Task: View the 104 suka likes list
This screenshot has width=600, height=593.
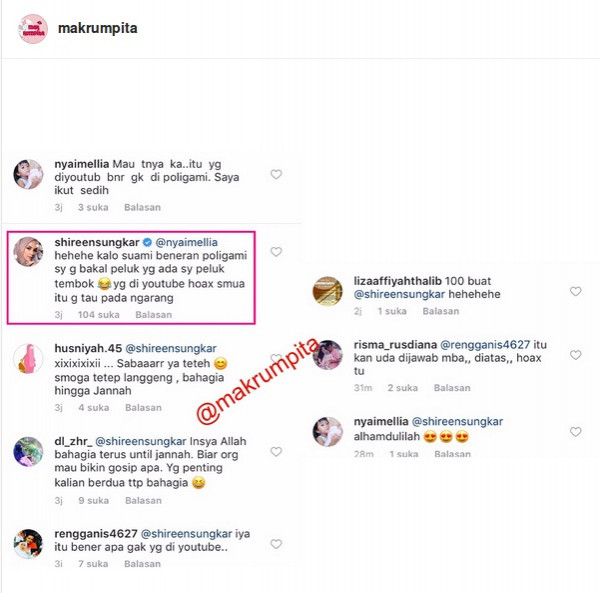Action: [x=98, y=315]
